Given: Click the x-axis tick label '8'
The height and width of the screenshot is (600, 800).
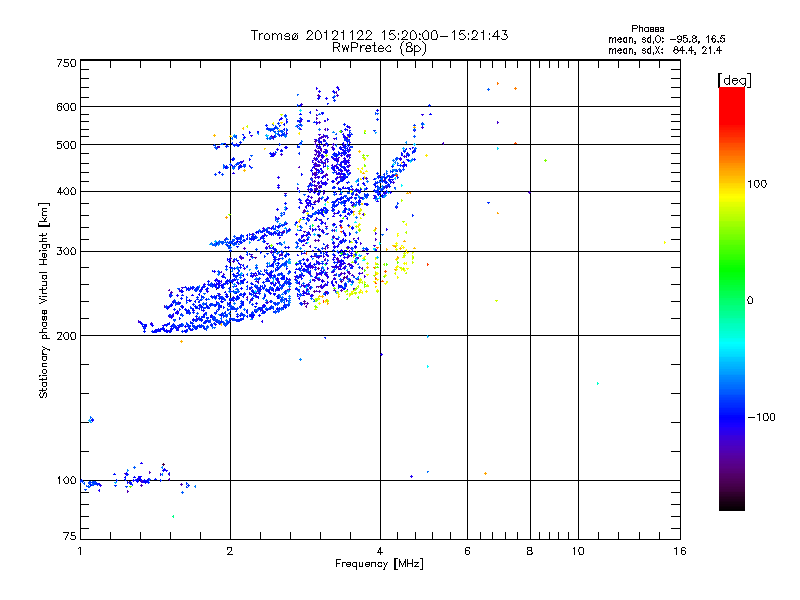Looking at the screenshot, I should (x=530, y=551).
